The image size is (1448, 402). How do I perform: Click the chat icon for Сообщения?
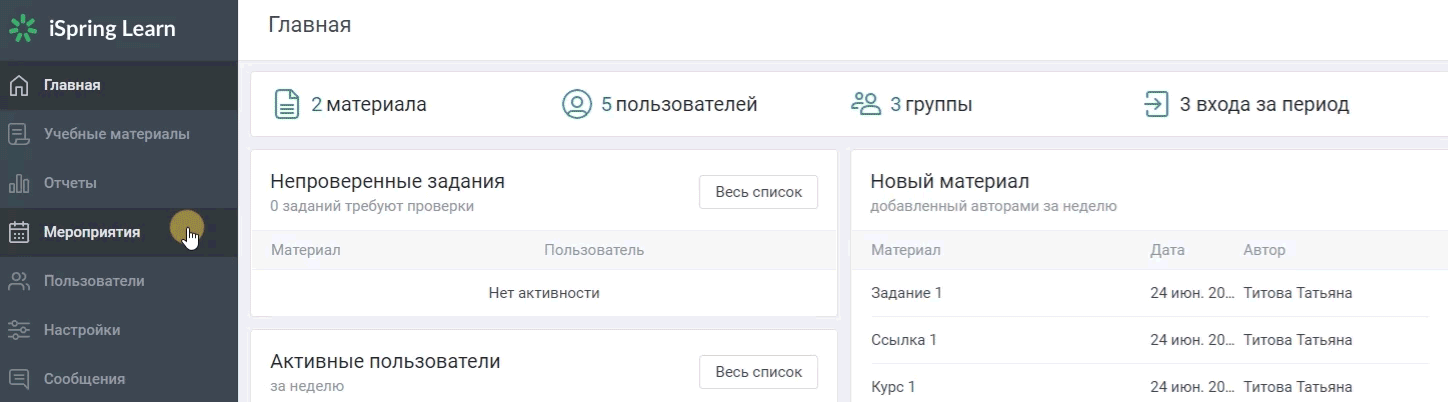[x=18, y=379]
